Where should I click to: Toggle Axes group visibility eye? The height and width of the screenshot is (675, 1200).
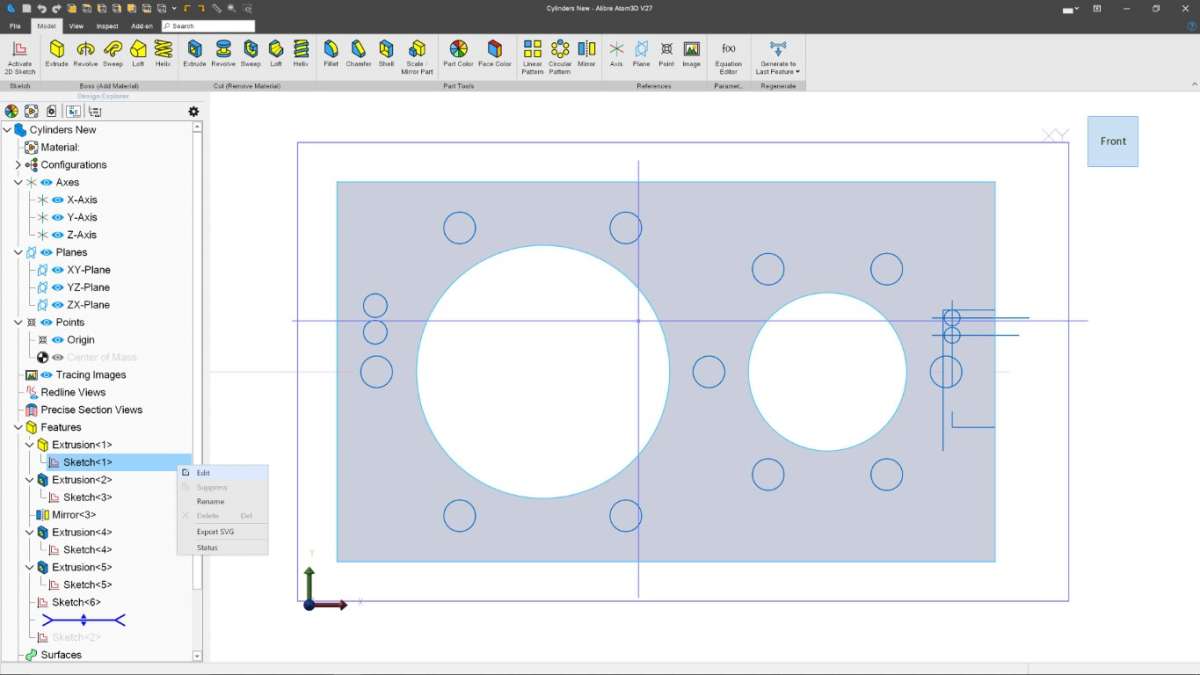[46, 182]
